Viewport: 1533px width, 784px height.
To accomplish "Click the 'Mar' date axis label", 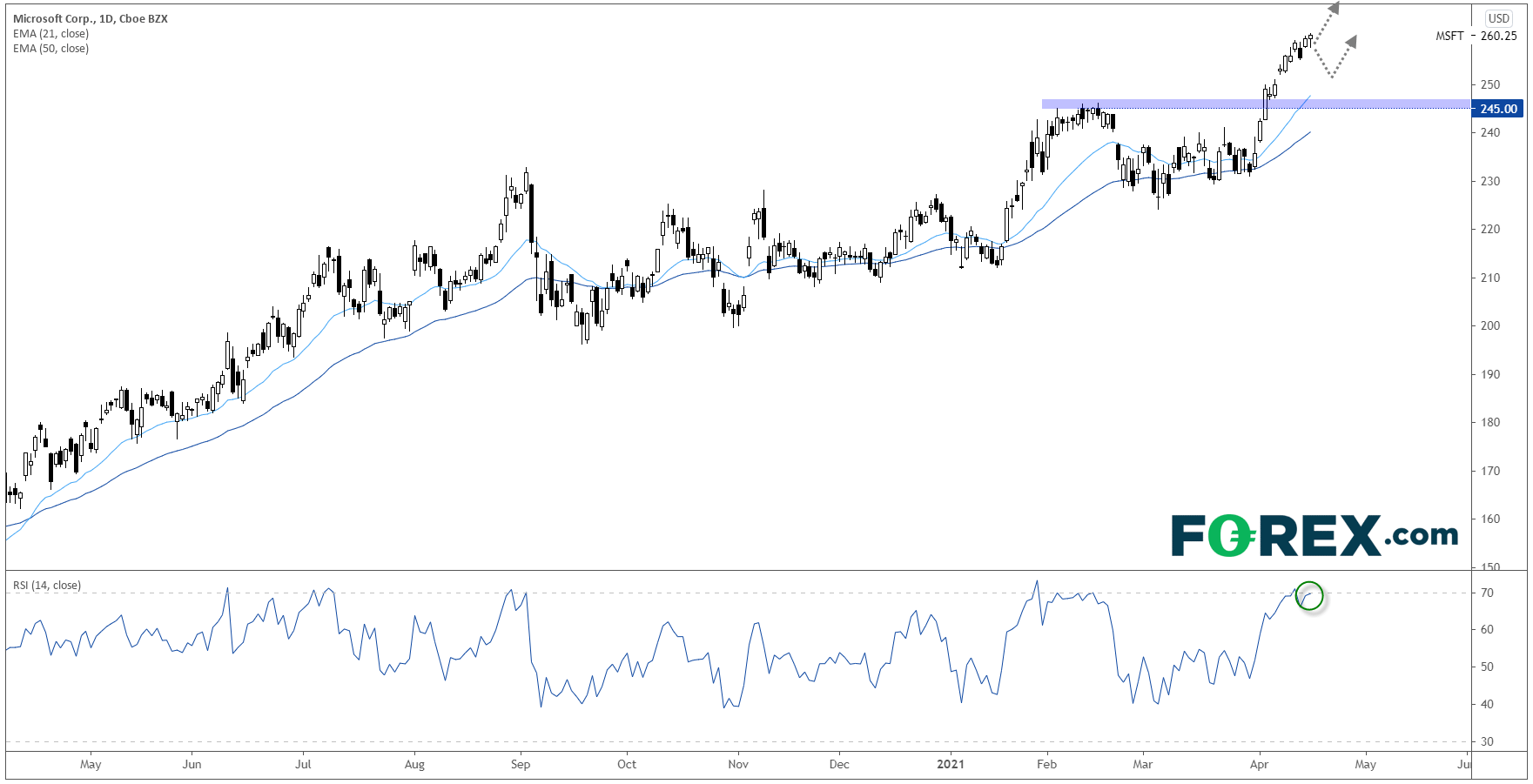I will [1142, 764].
